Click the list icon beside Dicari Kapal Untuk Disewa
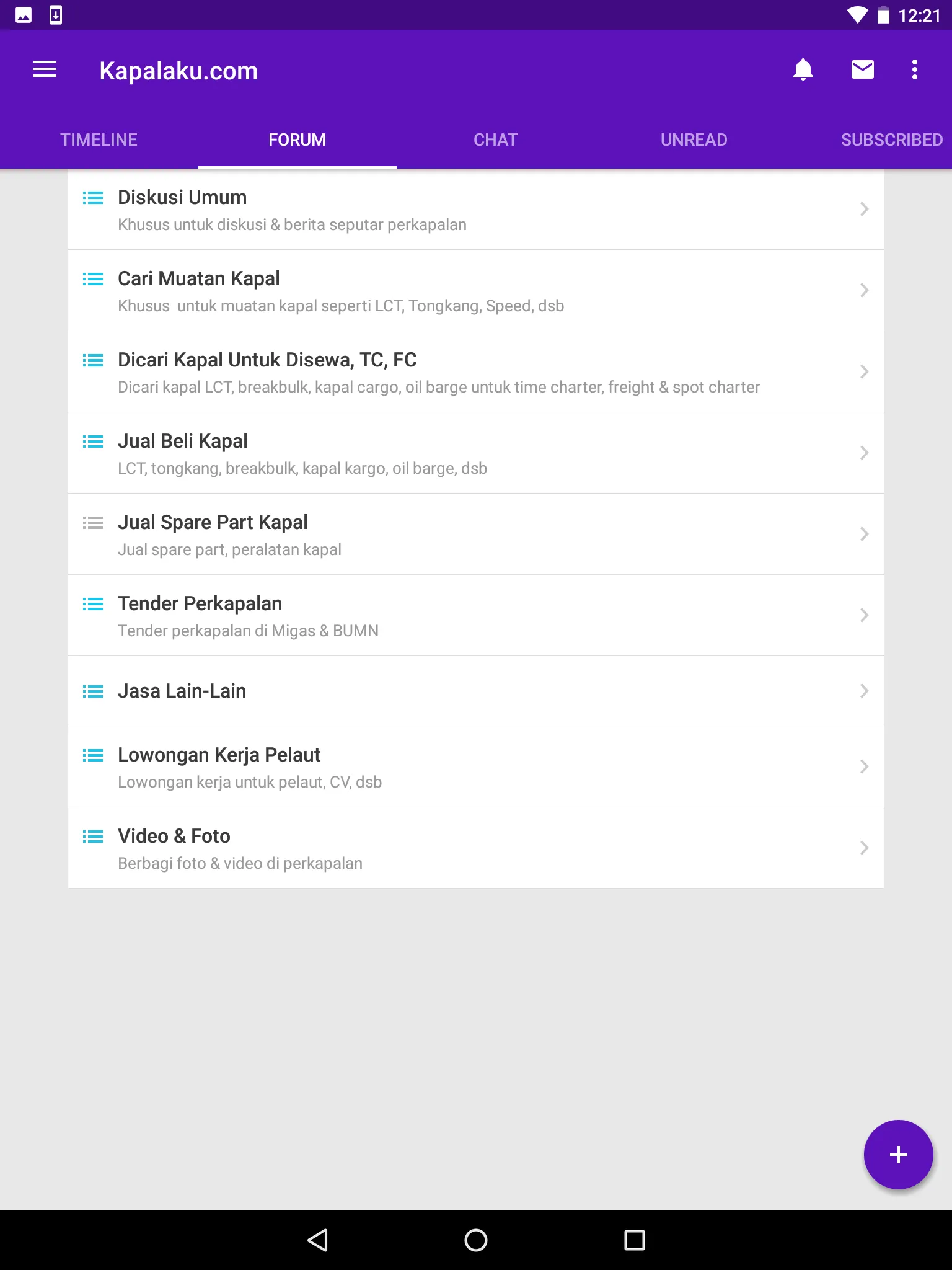This screenshot has height=1270, width=952. click(93, 360)
